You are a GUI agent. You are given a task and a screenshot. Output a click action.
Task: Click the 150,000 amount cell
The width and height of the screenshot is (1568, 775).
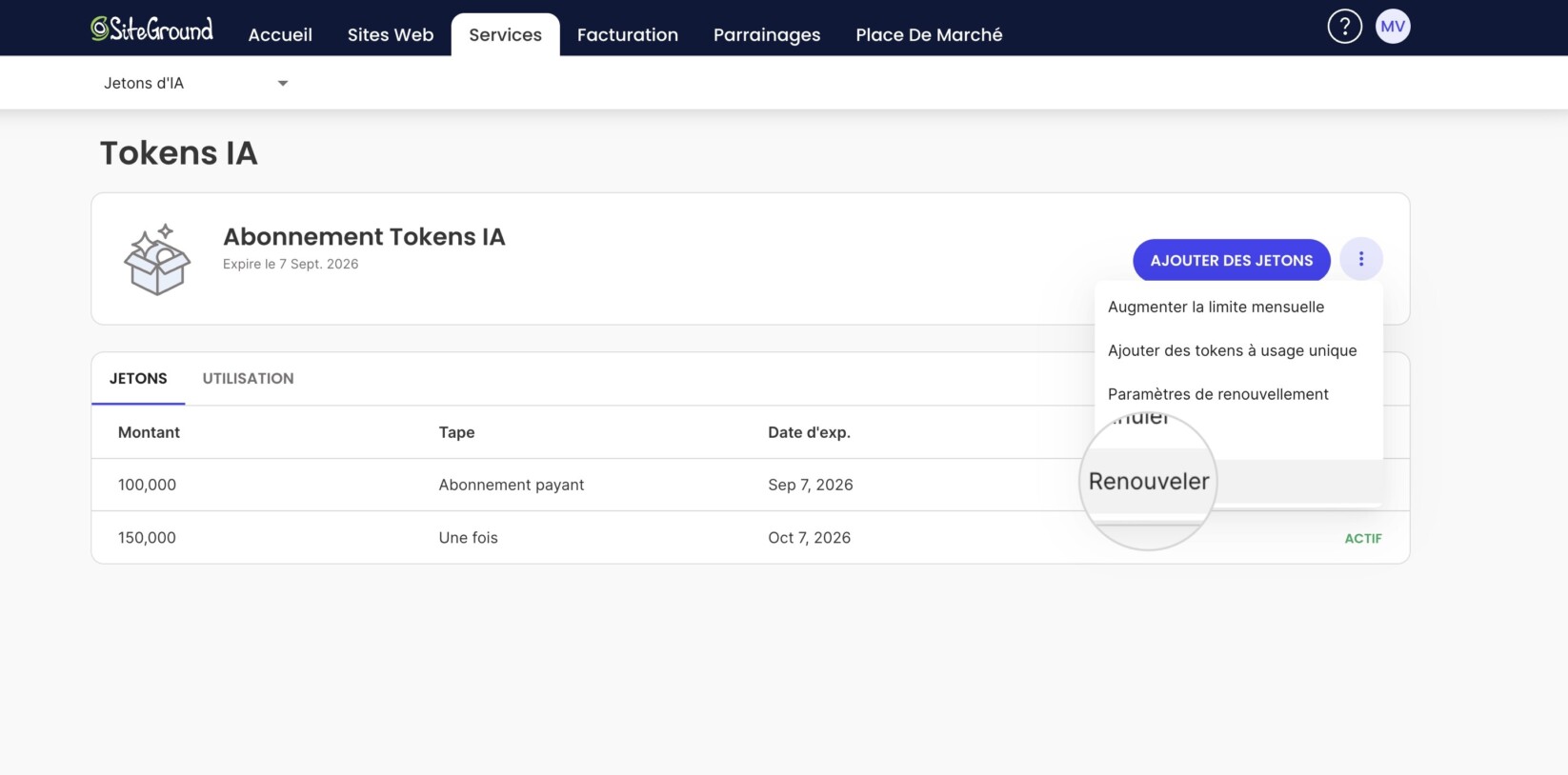click(x=147, y=538)
